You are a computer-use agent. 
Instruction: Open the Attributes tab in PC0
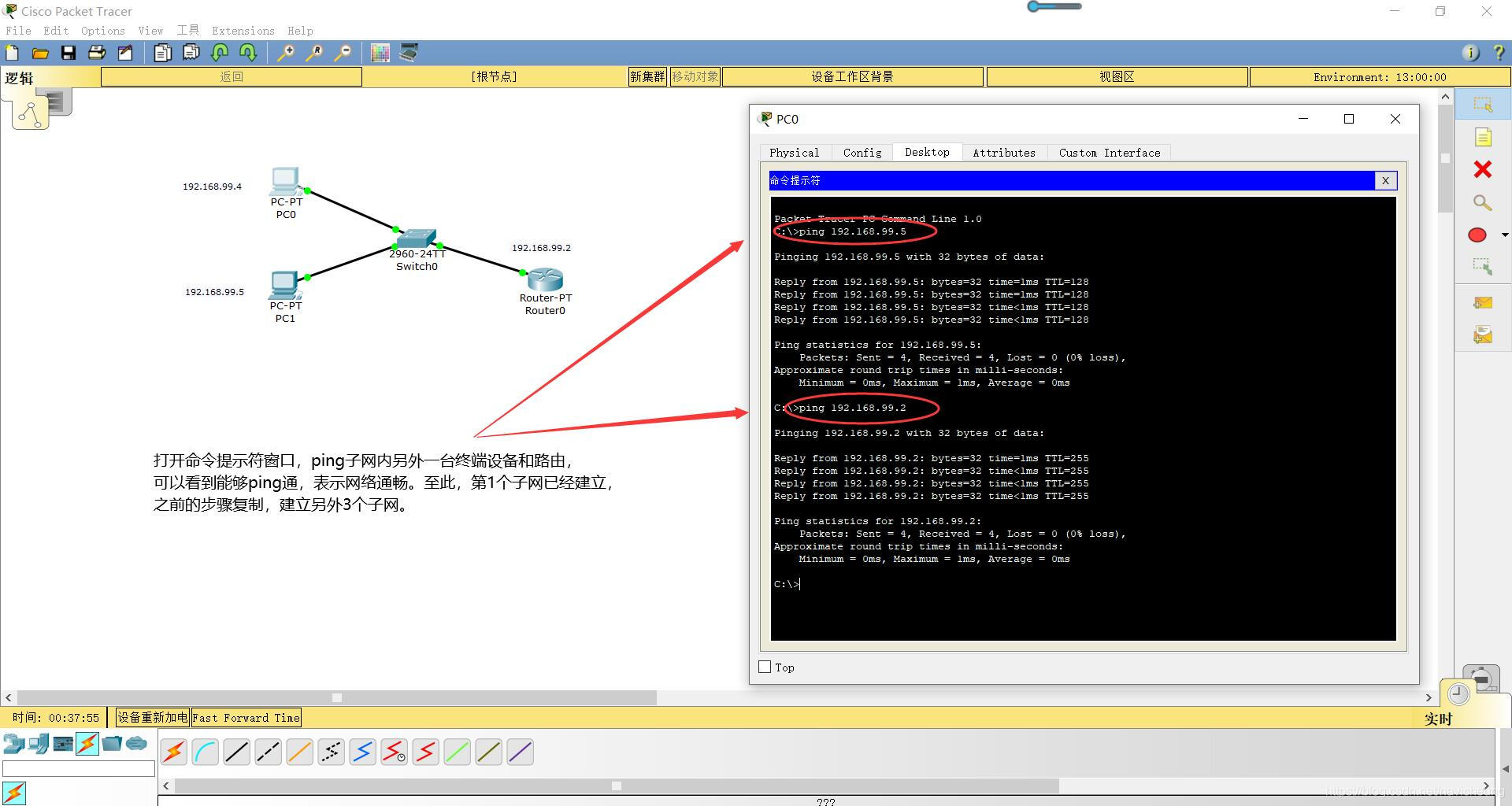1004,153
